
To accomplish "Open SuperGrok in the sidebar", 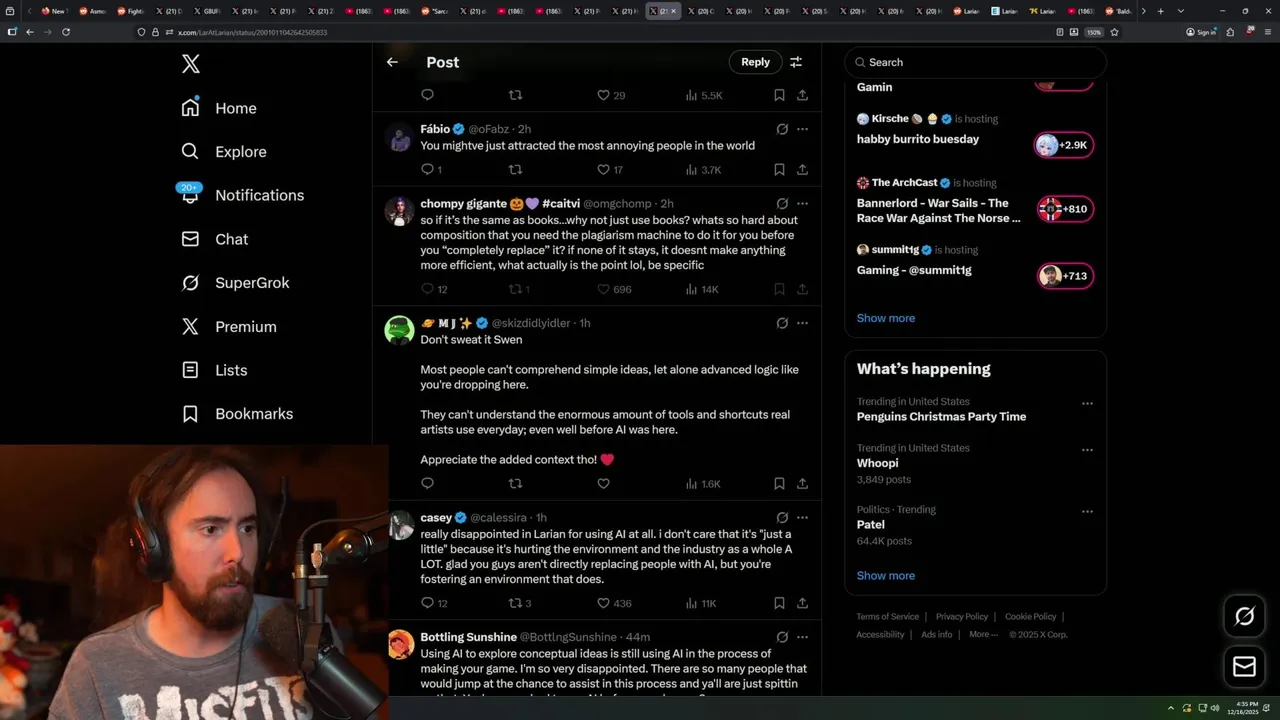I will click(236, 283).
